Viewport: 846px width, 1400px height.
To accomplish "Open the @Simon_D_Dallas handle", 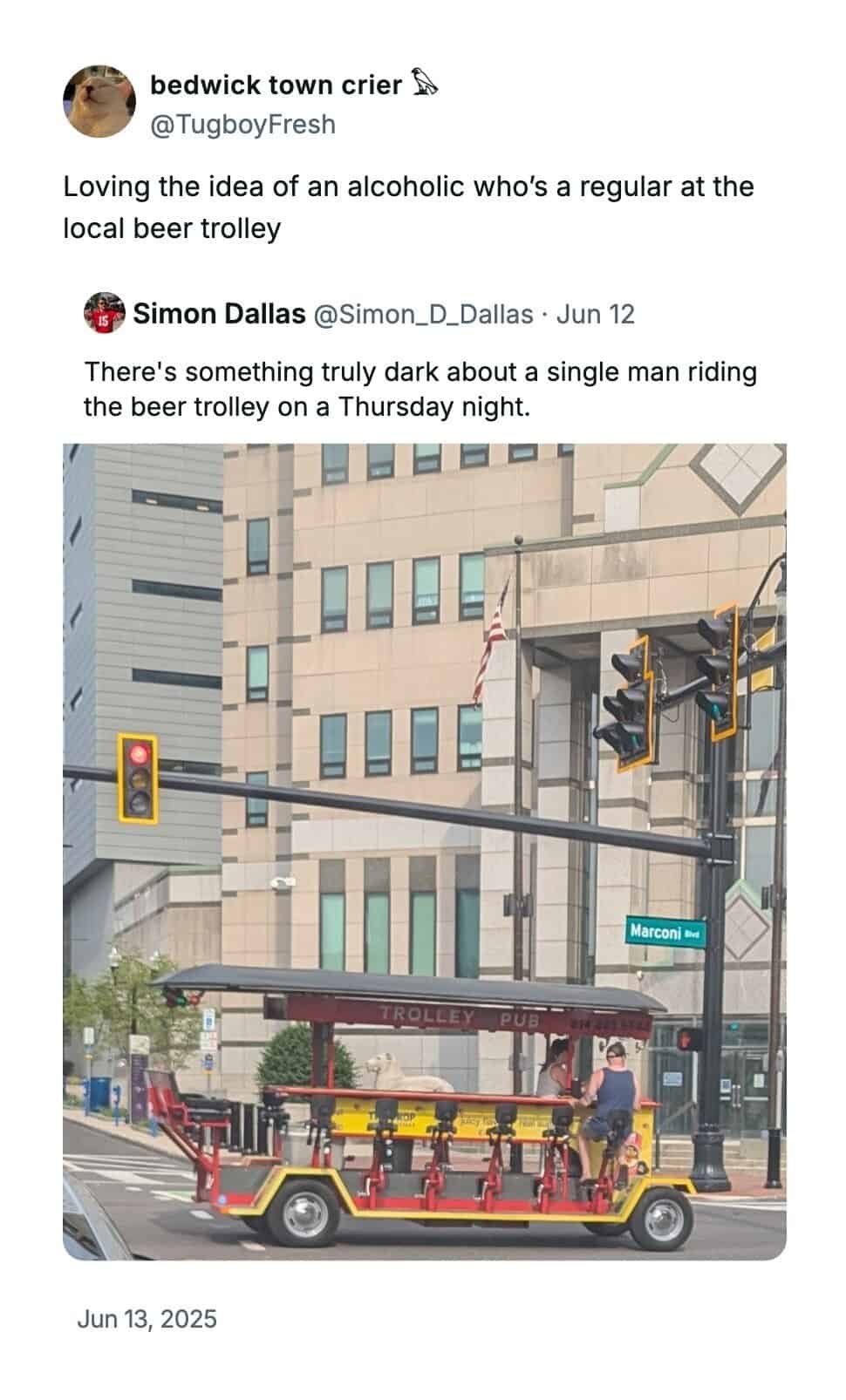I will point(423,314).
